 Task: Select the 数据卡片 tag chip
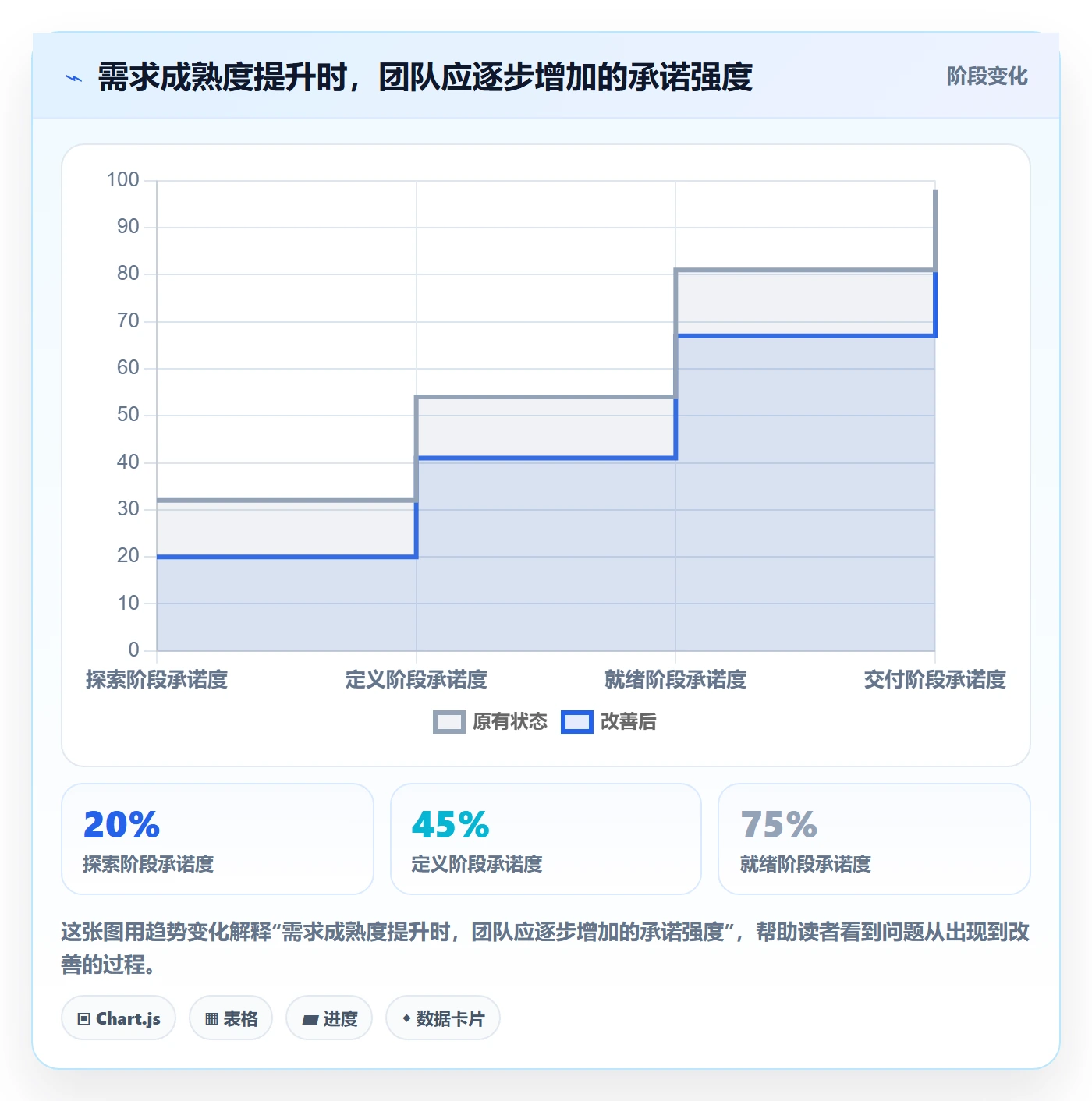click(443, 1018)
